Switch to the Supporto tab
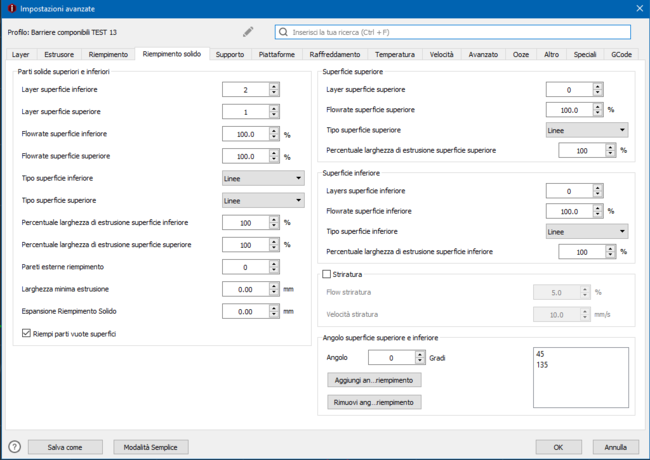This screenshot has width=650, height=460. 229,54
